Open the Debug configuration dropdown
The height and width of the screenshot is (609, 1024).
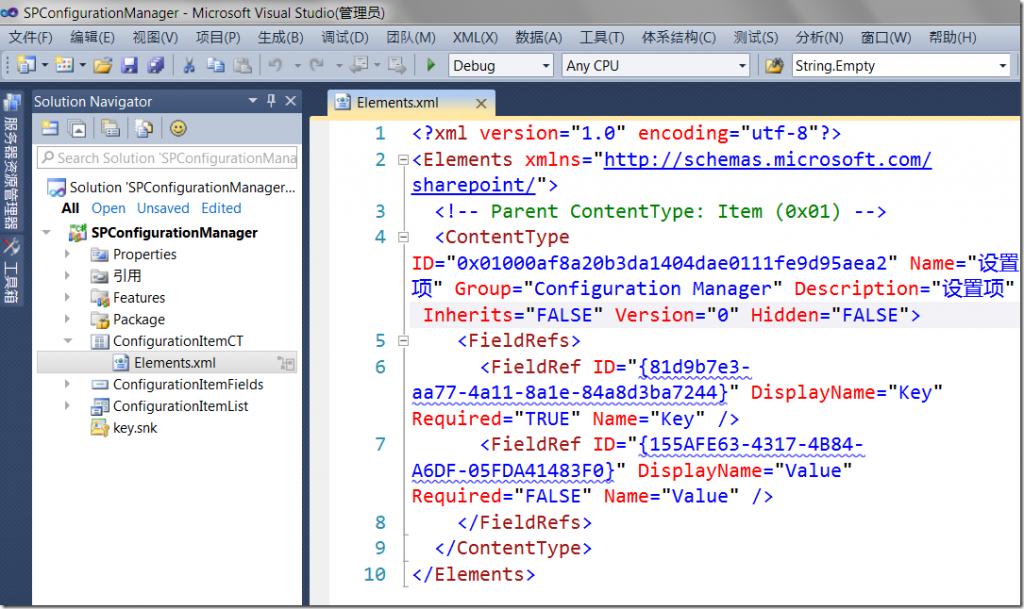501,65
